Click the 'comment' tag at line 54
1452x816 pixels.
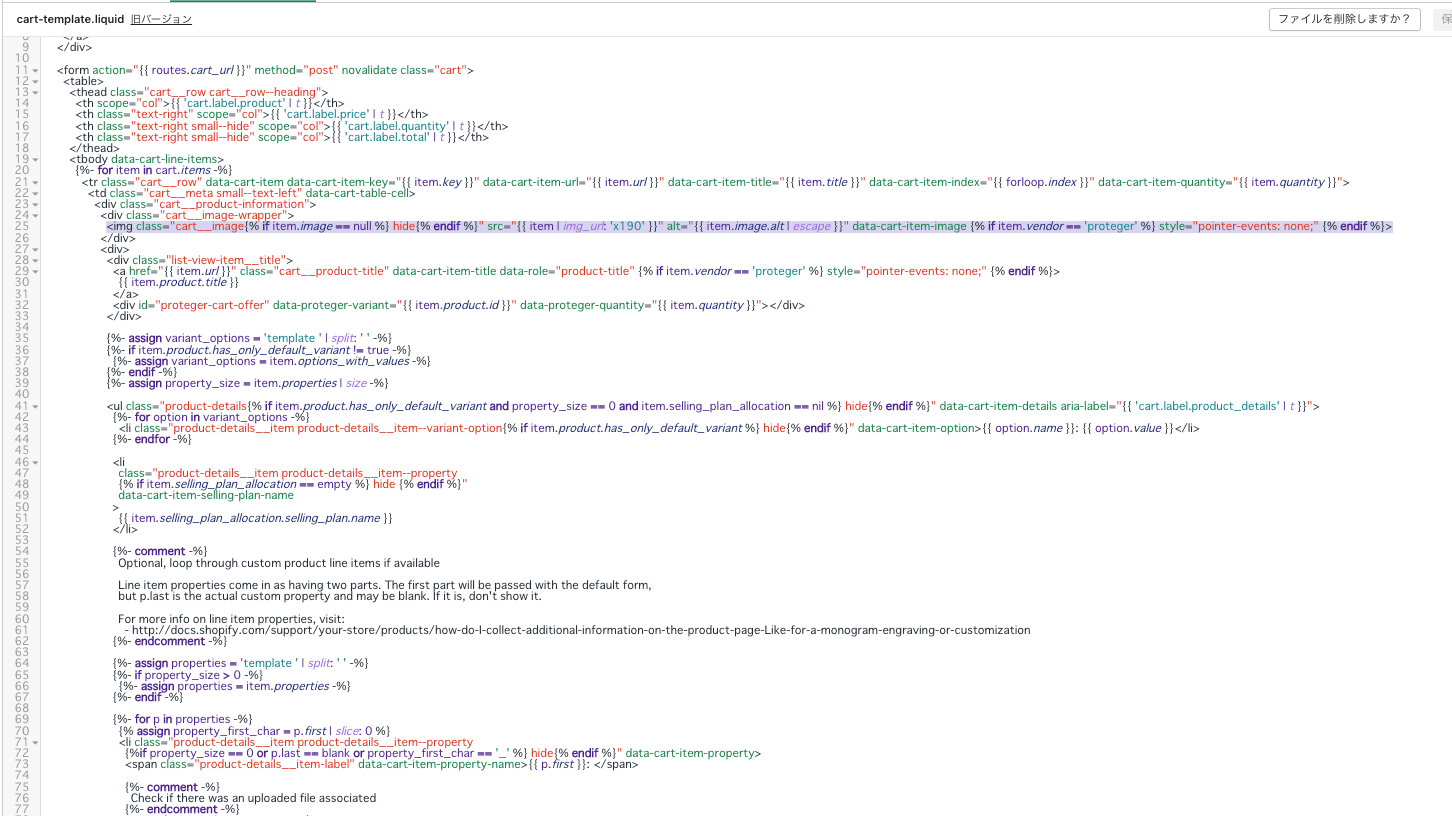160,552
